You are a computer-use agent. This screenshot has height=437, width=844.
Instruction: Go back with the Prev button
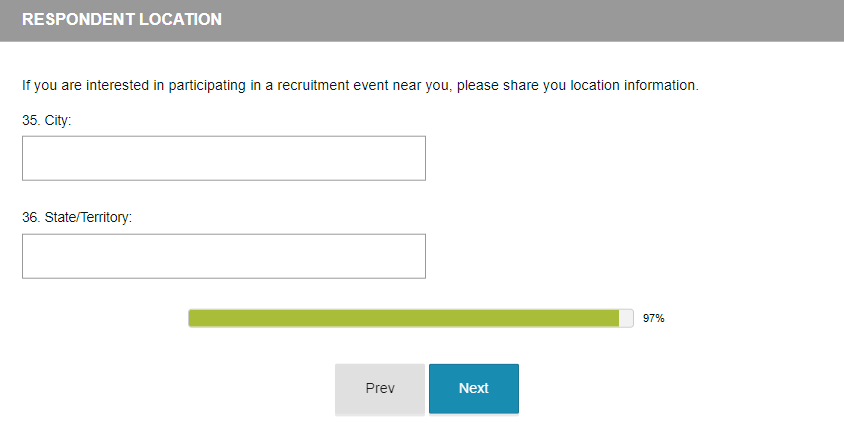(x=380, y=388)
